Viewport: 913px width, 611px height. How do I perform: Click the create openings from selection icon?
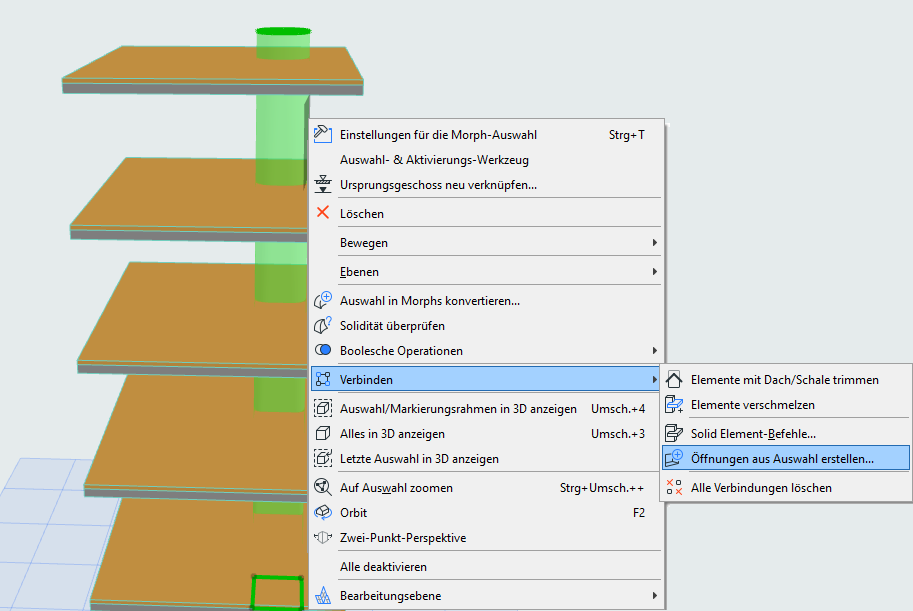674,458
